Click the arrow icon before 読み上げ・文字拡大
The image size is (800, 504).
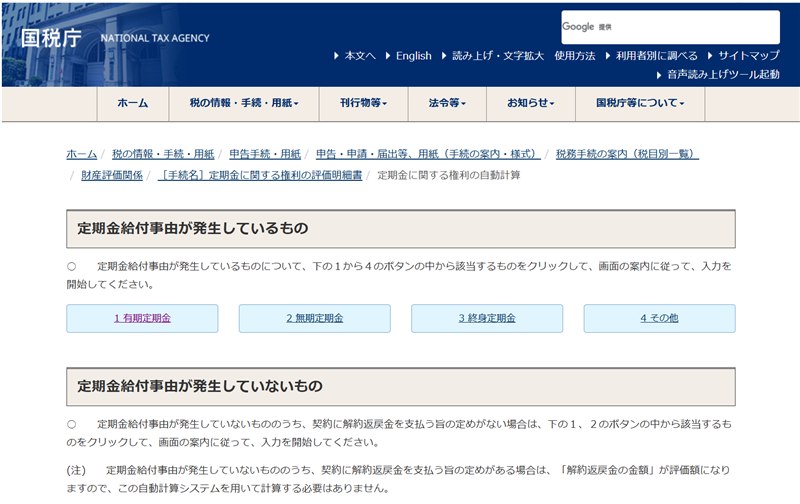click(x=444, y=56)
